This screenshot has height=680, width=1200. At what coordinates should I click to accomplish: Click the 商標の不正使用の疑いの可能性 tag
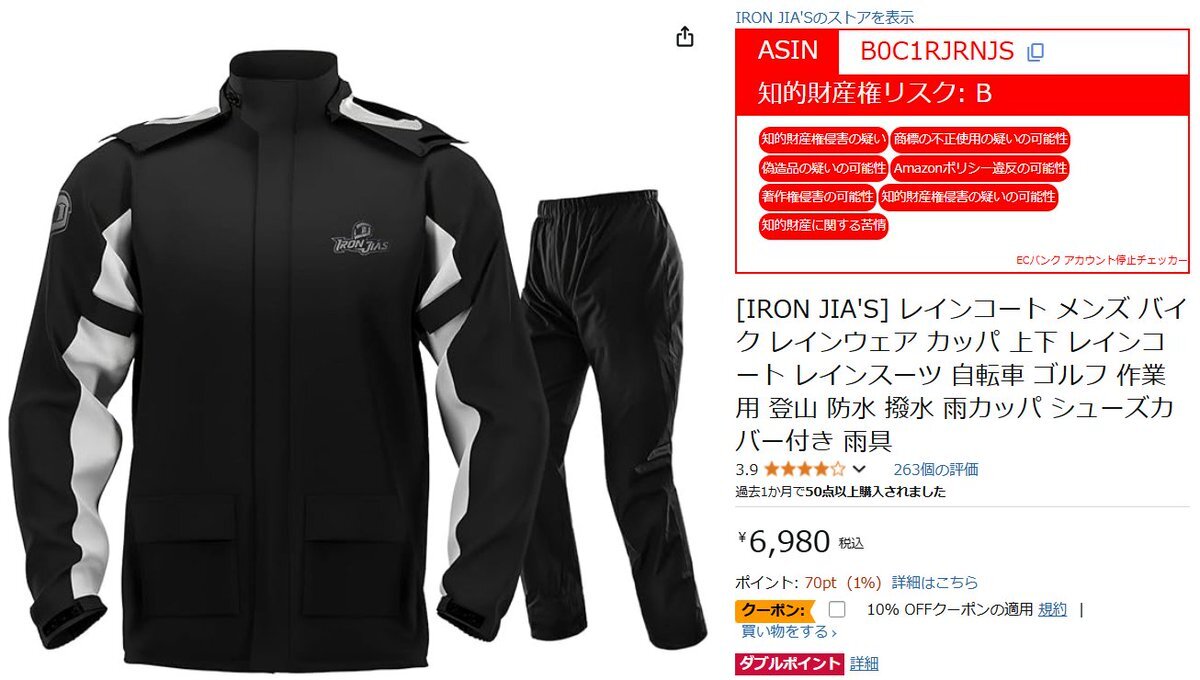[x=980, y=139]
